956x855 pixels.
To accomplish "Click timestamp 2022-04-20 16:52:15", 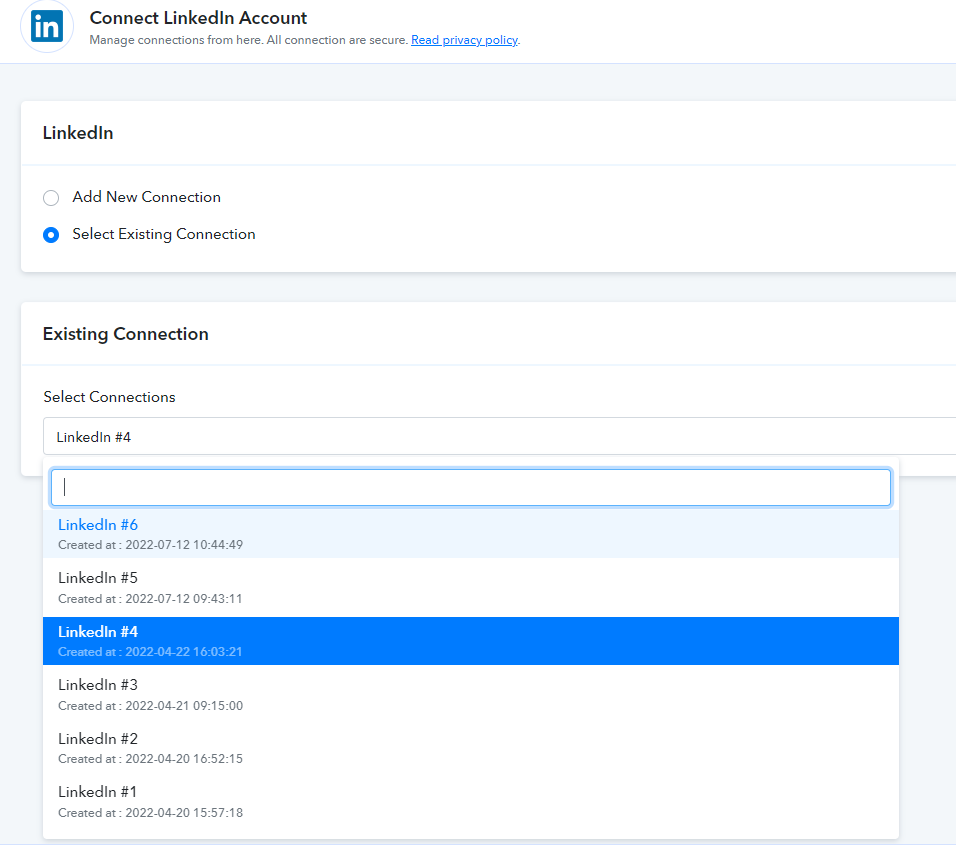I will click(184, 759).
